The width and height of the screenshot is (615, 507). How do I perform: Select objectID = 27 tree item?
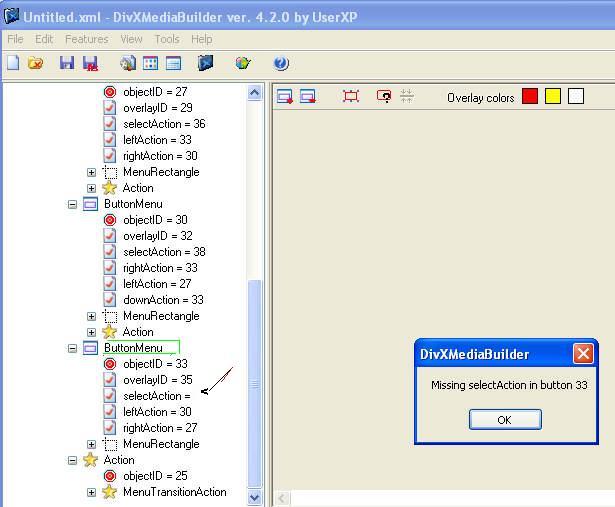click(x=155, y=92)
